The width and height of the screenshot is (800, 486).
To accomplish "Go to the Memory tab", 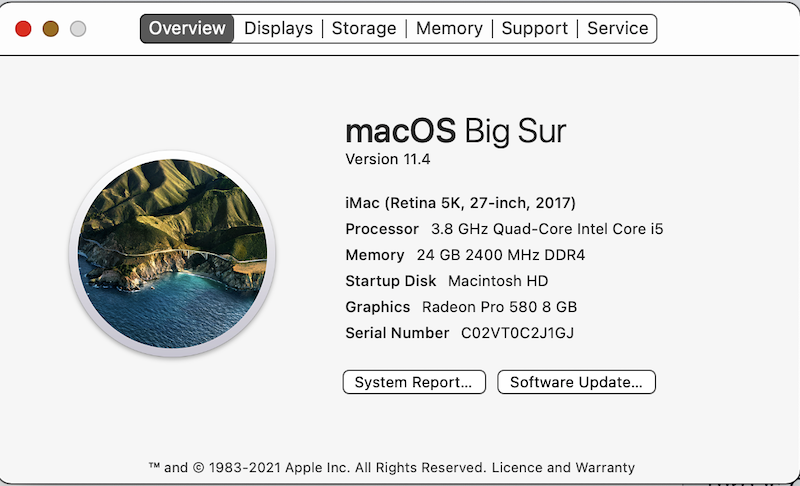I will 449,28.
